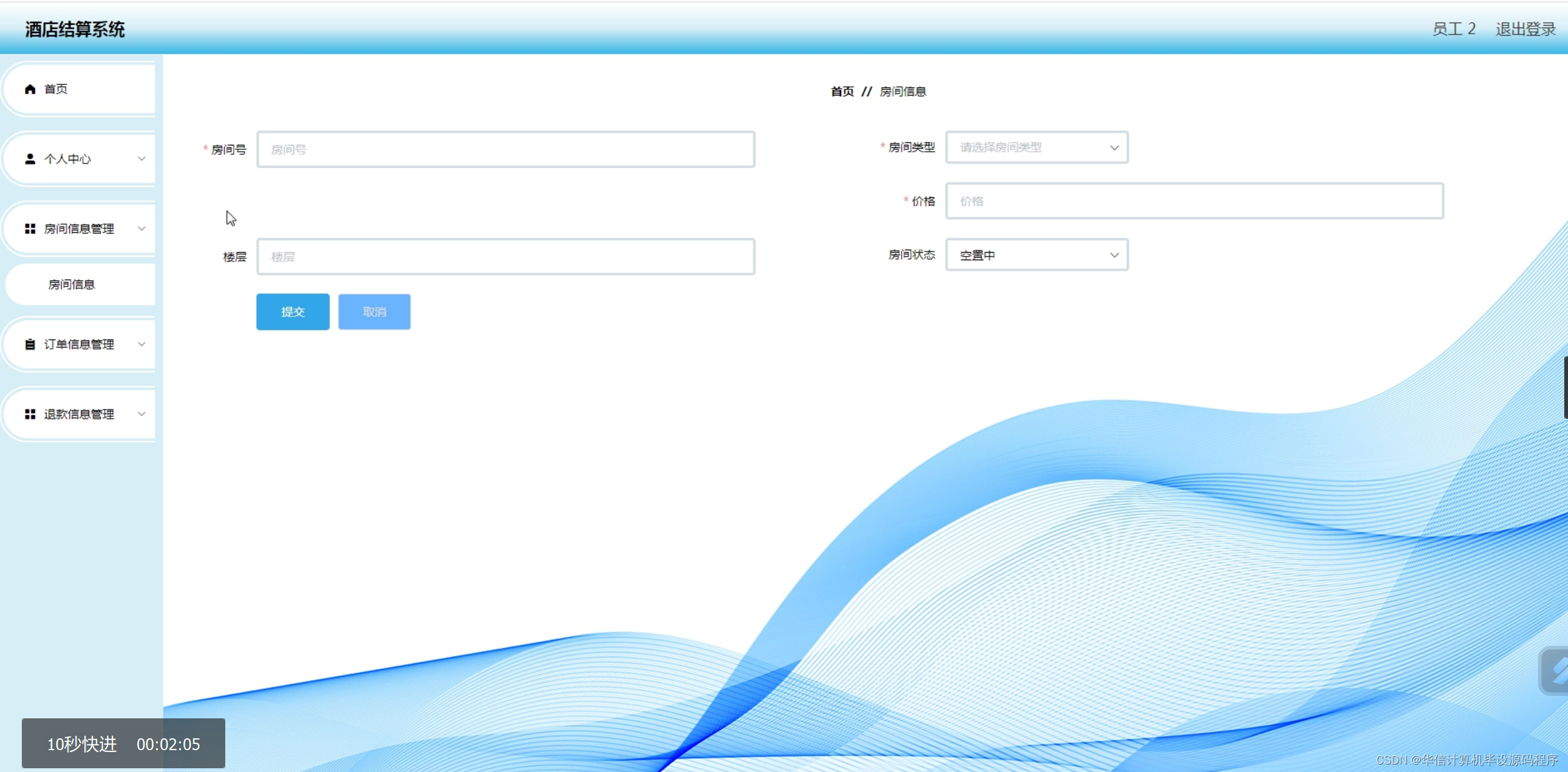Select the 房间信息 submenu item
1568x772 pixels.
coord(72,285)
